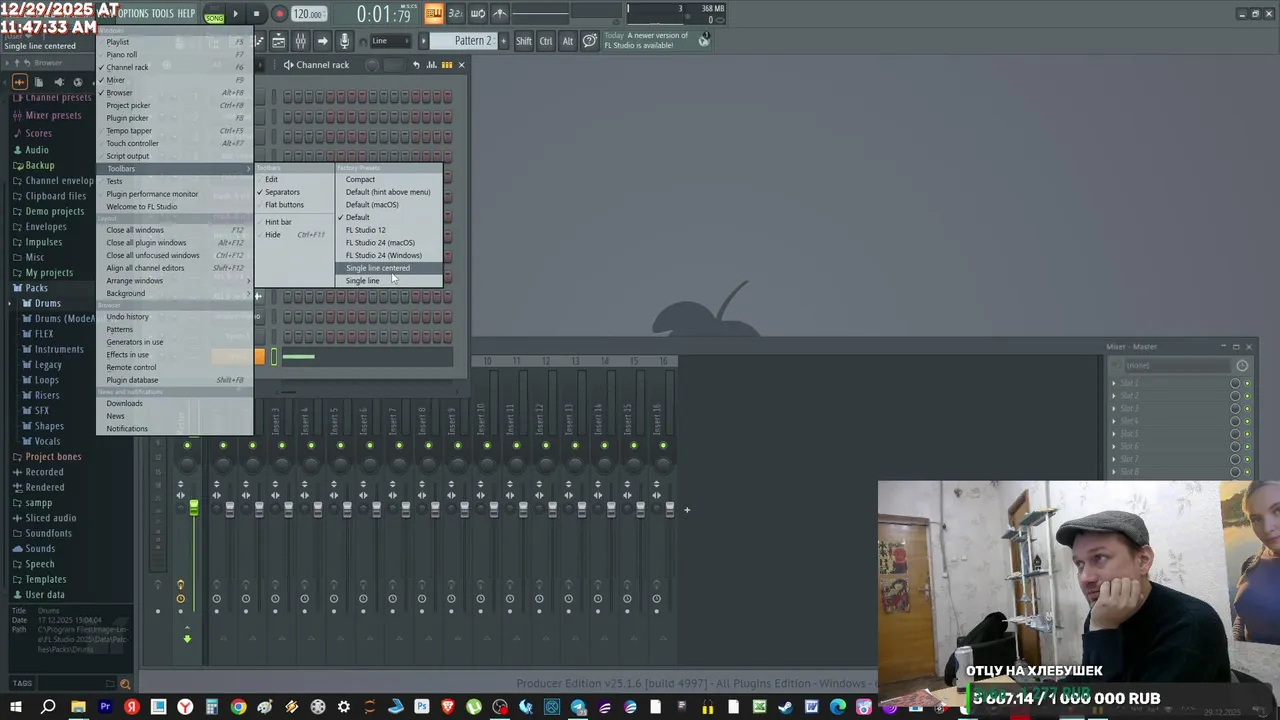Select Single line toolbar preset
Image resolution: width=1280 pixels, height=720 pixels.
pos(389,281)
